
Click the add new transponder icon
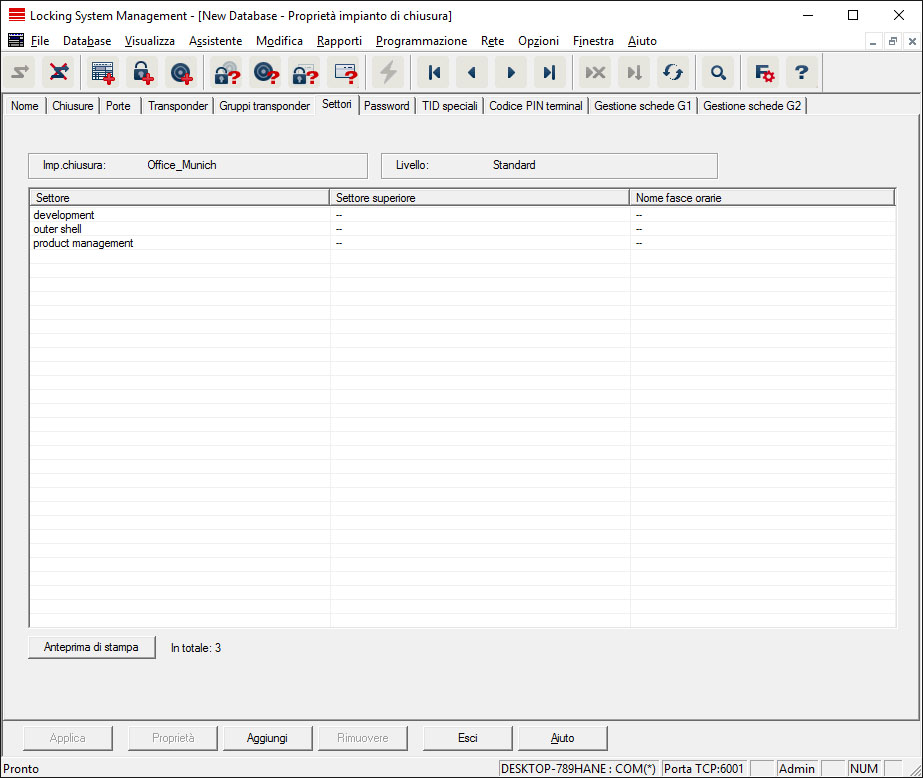[181, 73]
